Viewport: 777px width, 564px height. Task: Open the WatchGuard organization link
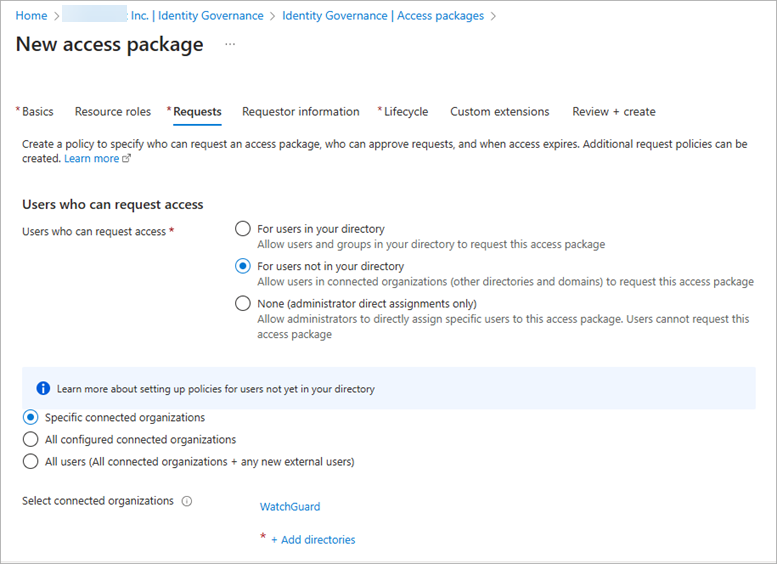290,507
